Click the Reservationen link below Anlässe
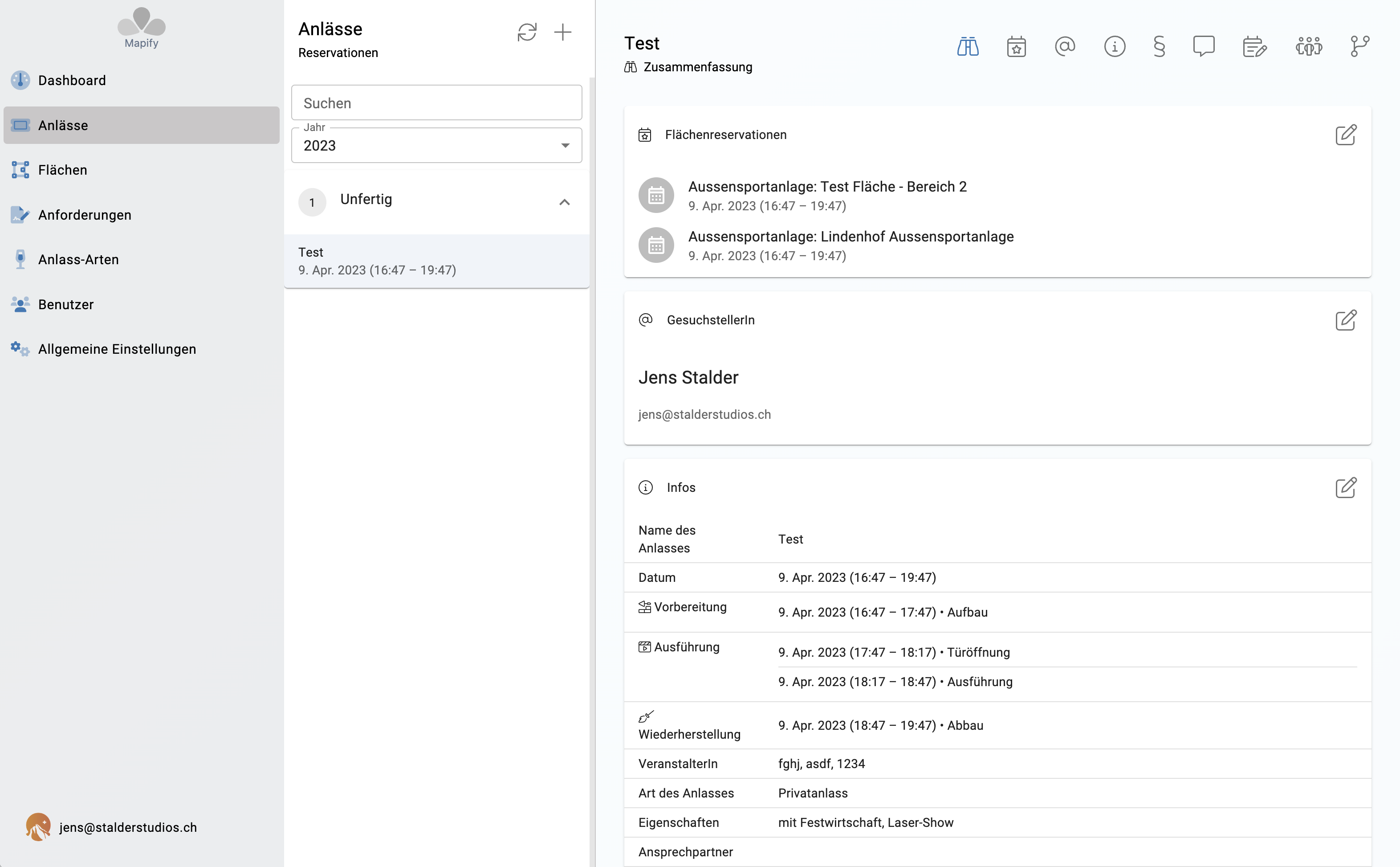 pyautogui.click(x=338, y=53)
